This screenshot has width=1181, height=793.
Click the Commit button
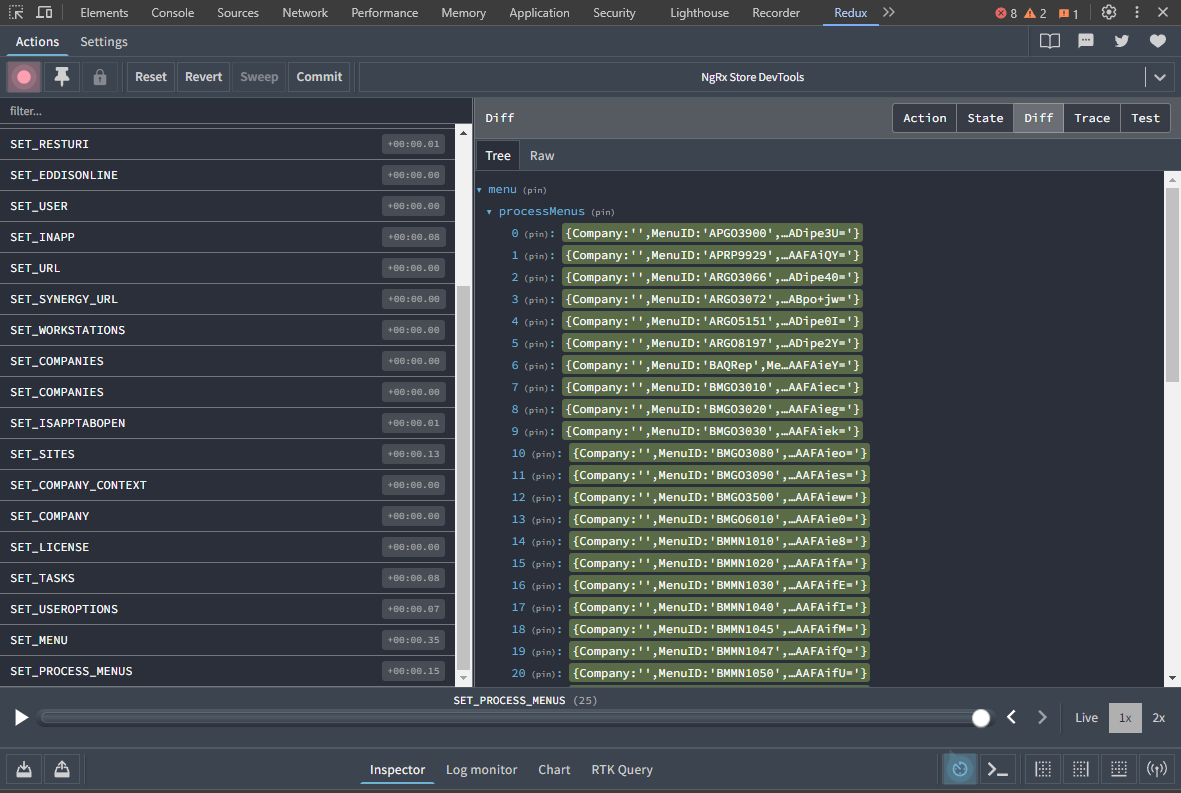tap(319, 77)
